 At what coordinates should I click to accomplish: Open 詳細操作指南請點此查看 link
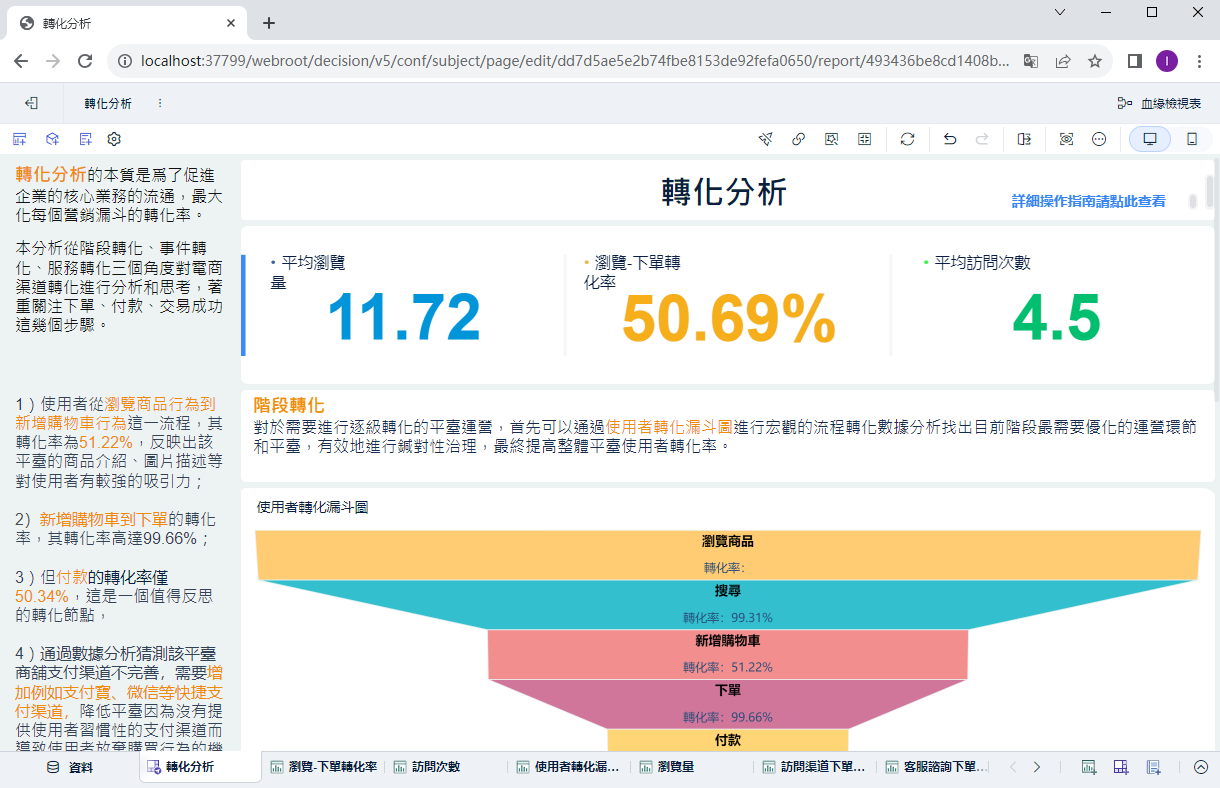pyautogui.click(x=1088, y=200)
